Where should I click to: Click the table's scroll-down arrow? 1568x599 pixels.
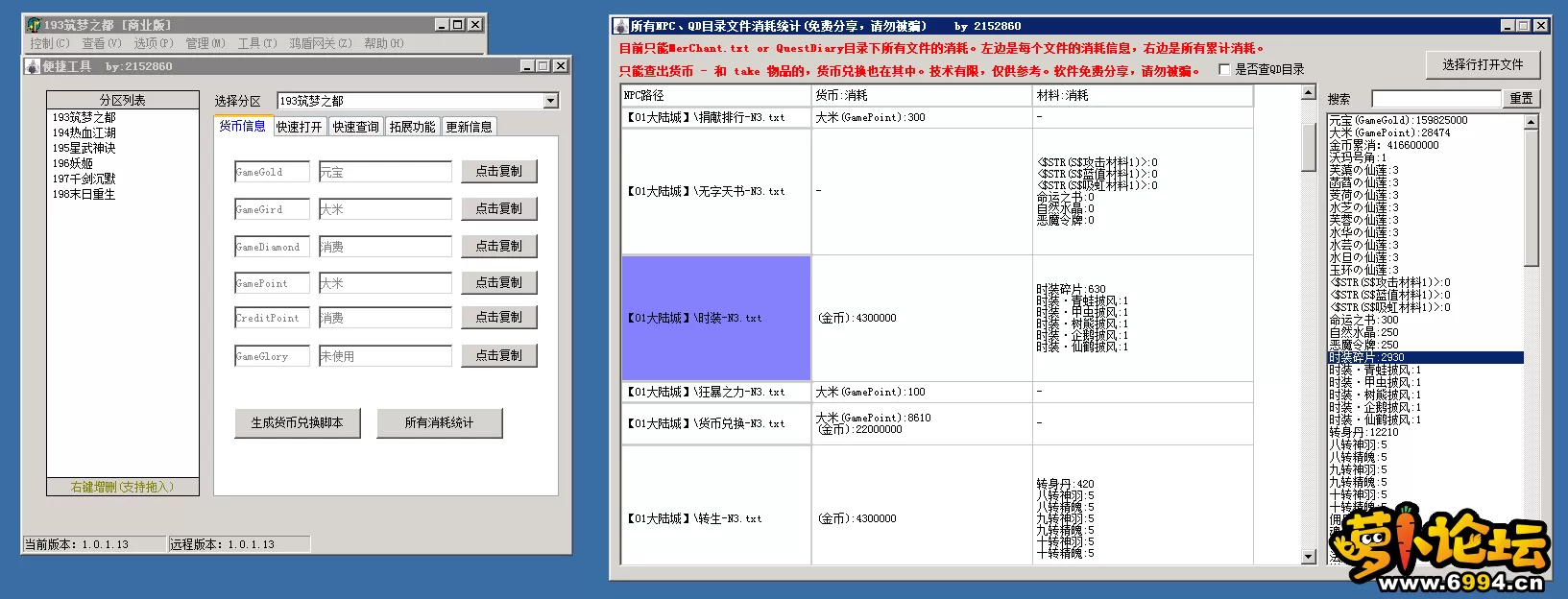[1308, 557]
